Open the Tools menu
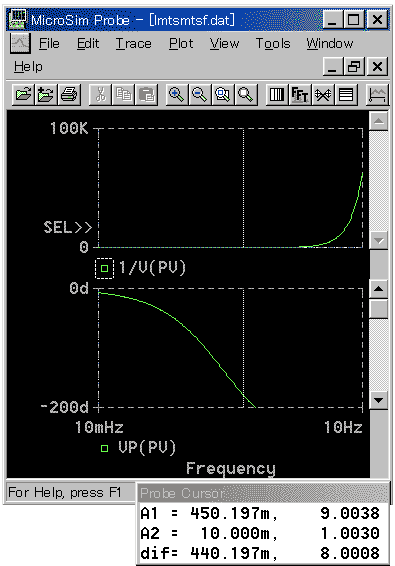 click(273, 44)
